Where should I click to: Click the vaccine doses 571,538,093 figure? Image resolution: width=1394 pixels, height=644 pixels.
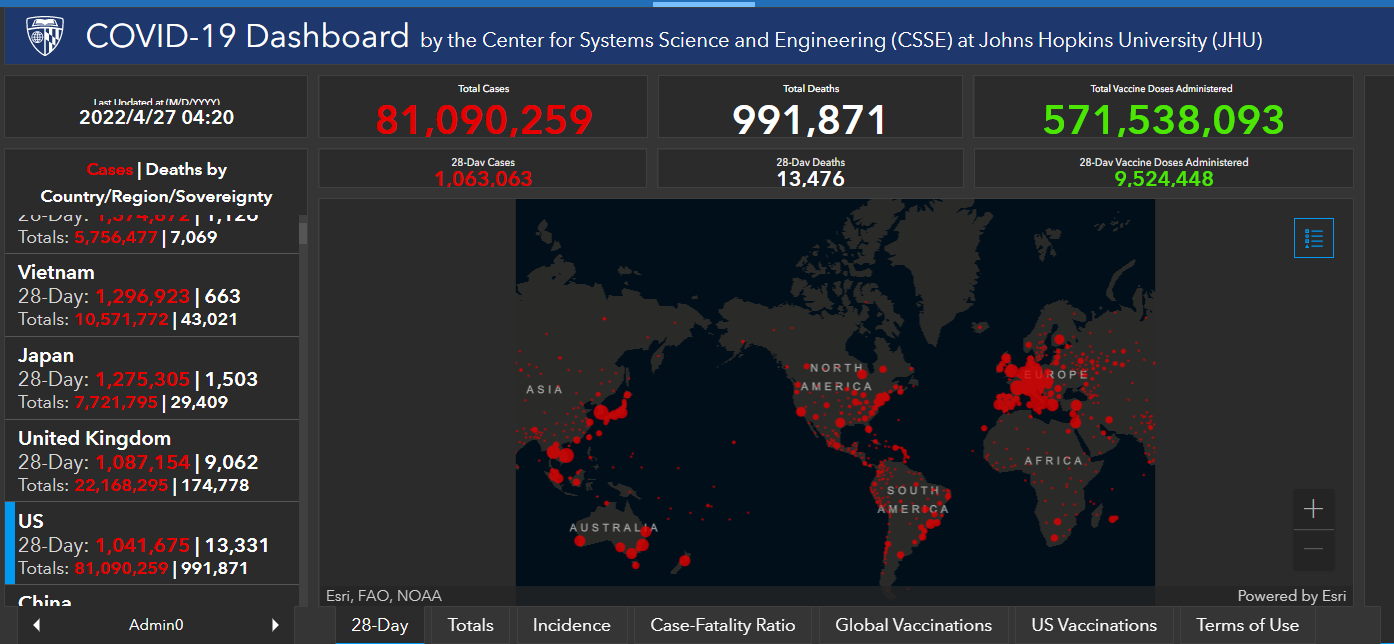[x=1164, y=120]
